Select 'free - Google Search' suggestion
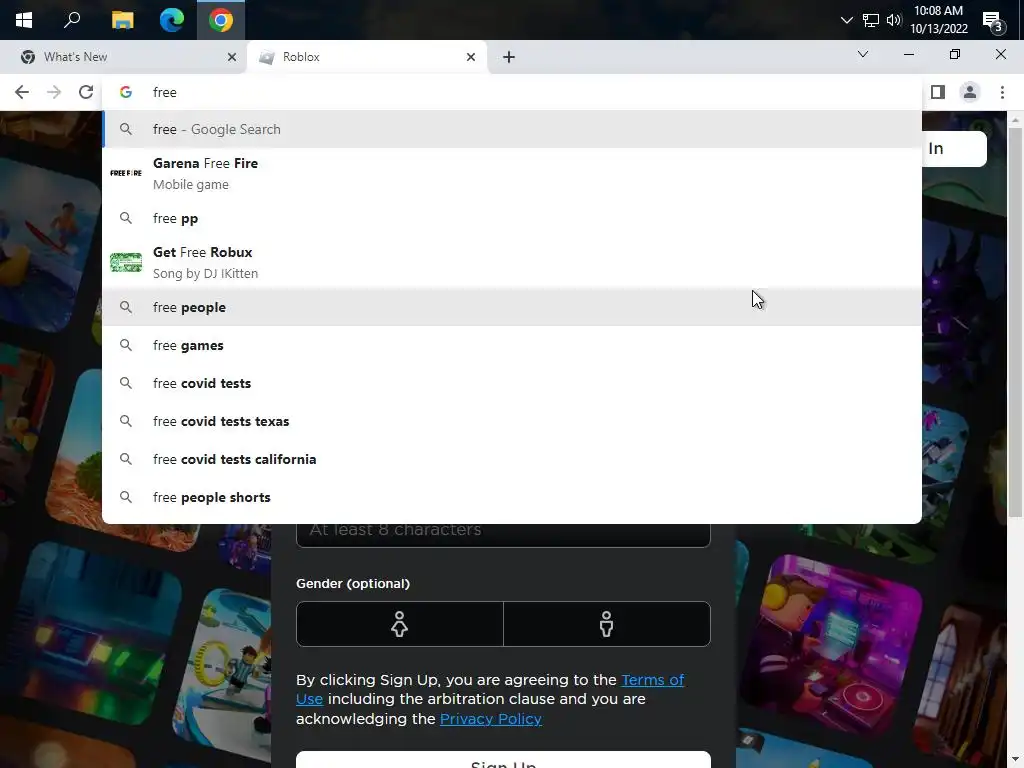1024x768 pixels. 512,129
